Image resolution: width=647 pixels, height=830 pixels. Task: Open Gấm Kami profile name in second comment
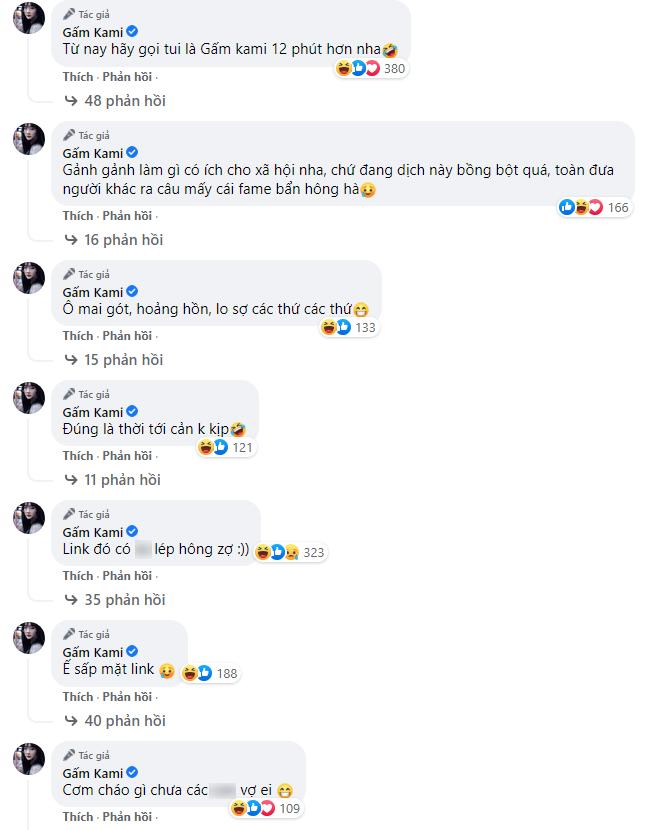tap(92, 153)
